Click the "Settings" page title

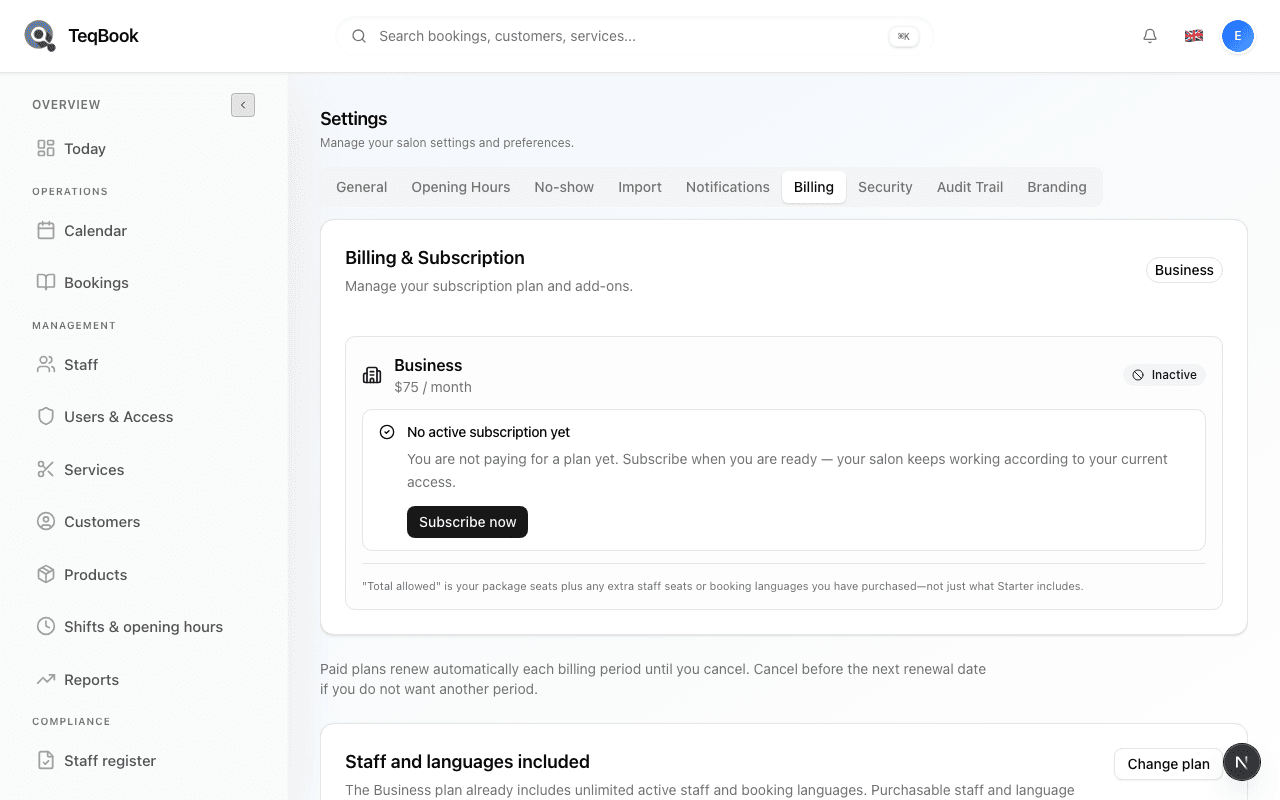click(x=353, y=119)
